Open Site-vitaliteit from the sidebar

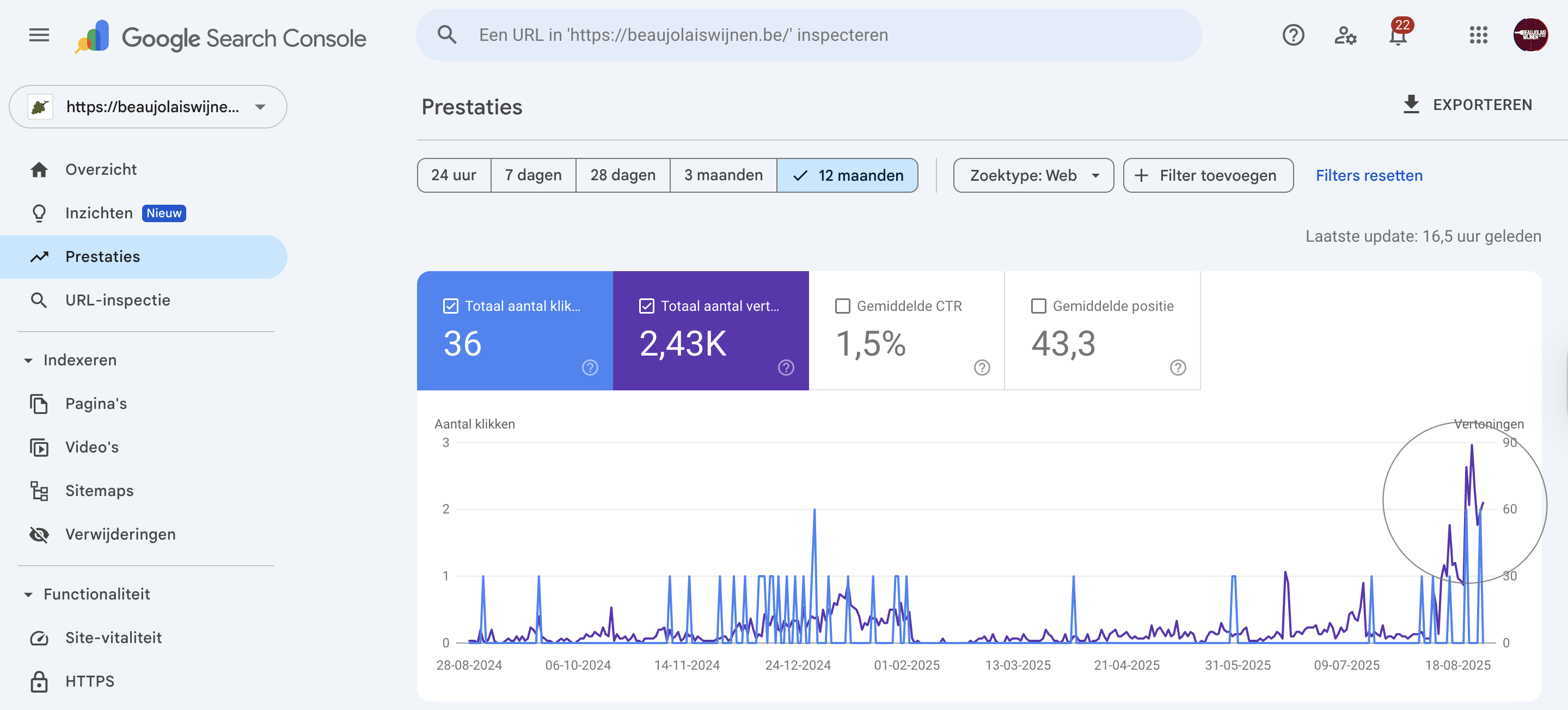point(113,638)
